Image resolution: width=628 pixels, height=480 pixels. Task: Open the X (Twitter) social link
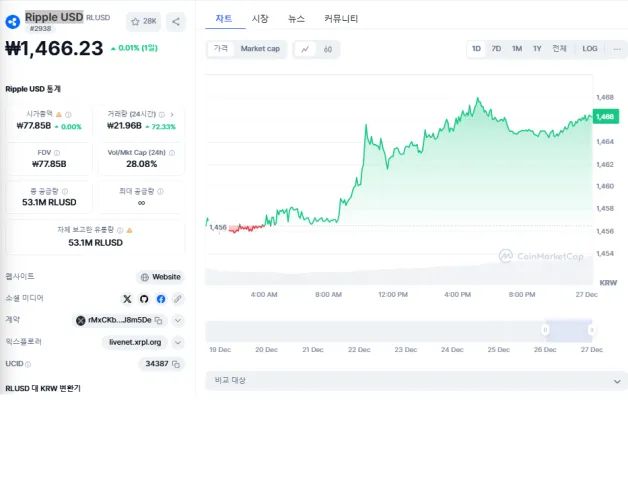(x=127, y=299)
